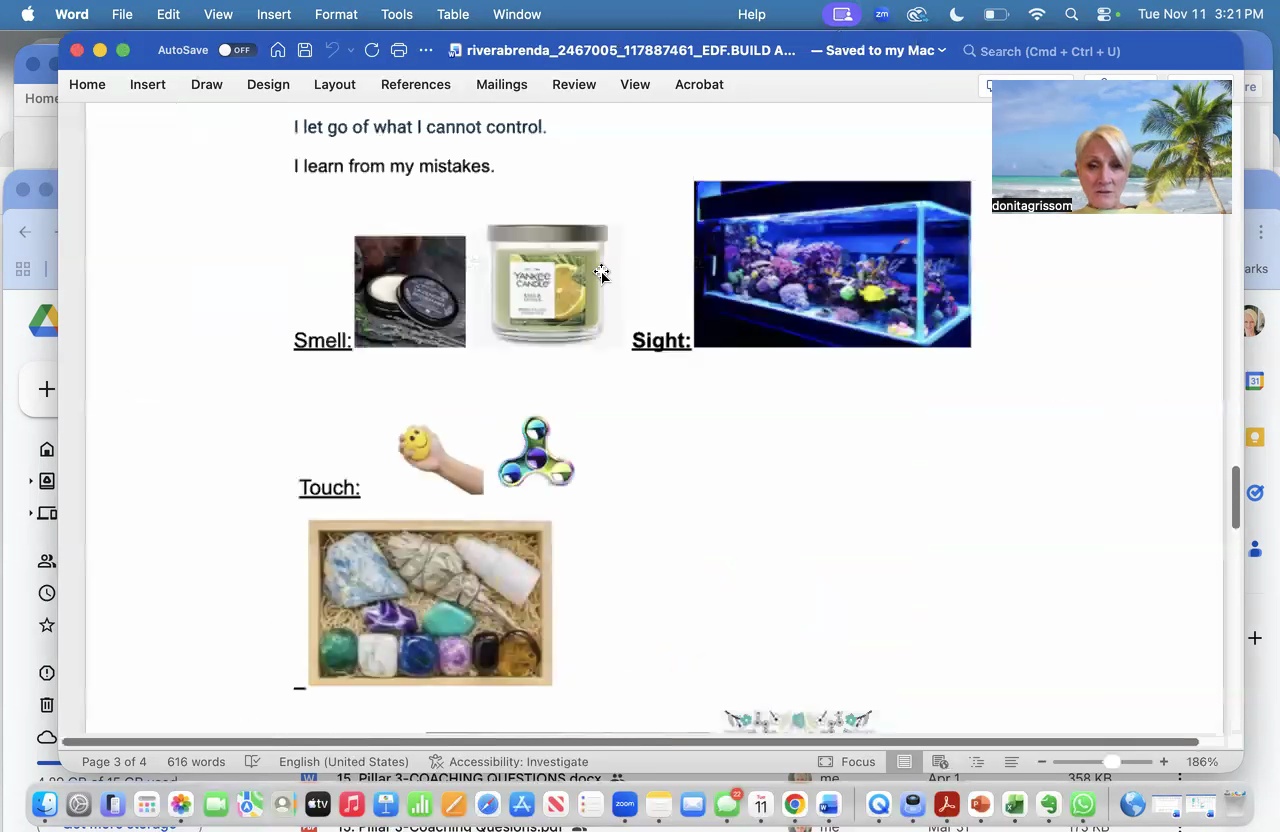Screen dimensions: 1280x832
Task: Click English (United States) language button
Action: [x=344, y=761]
